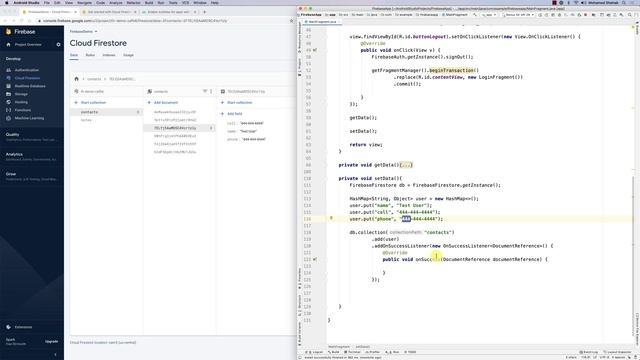Viewport: 640px width, 360px height.
Task: Click the override gutter icon on line 122
Action: (x=315, y=259)
